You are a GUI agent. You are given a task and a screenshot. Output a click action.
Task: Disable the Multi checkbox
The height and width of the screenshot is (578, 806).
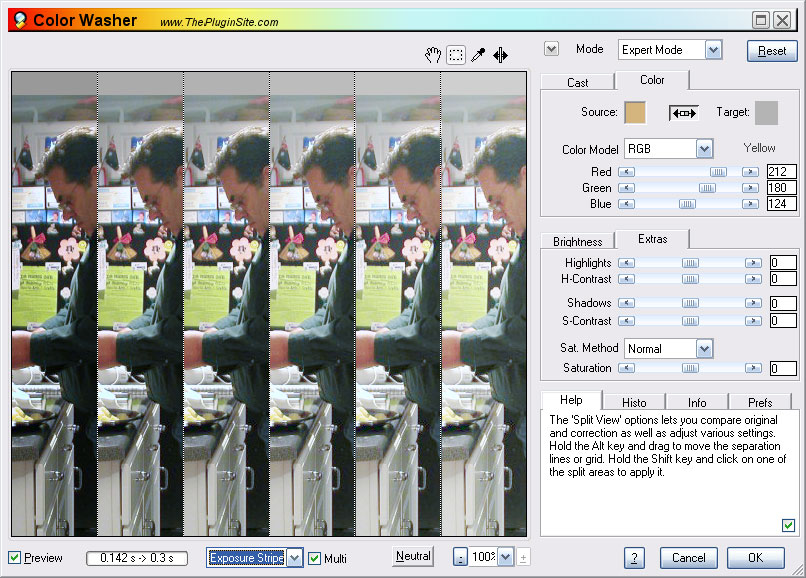pyautogui.click(x=314, y=557)
